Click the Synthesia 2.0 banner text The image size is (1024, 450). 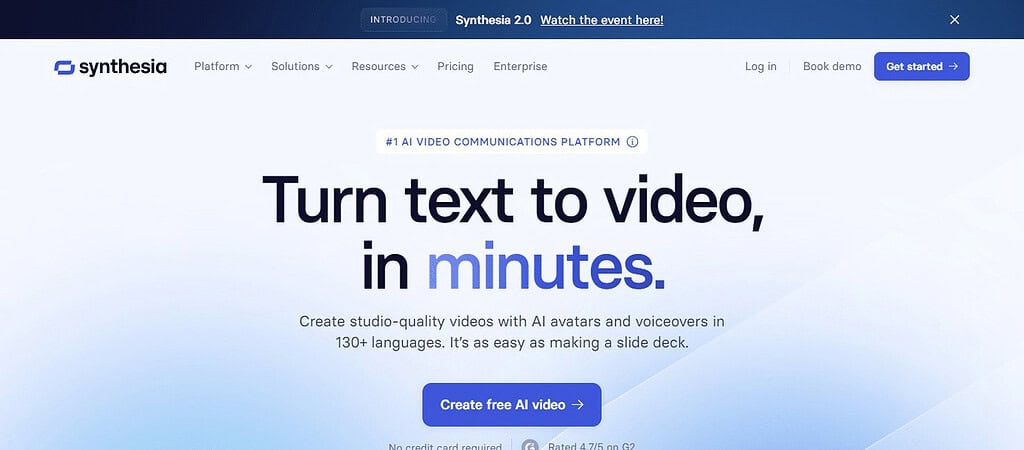[493, 20]
